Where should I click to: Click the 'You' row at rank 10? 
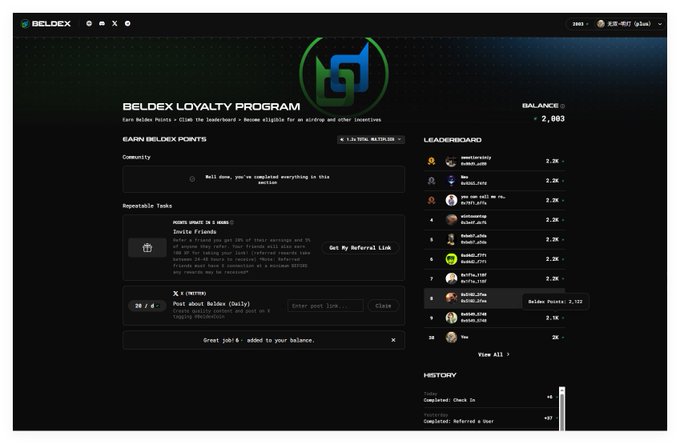pyautogui.click(x=494, y=337)
